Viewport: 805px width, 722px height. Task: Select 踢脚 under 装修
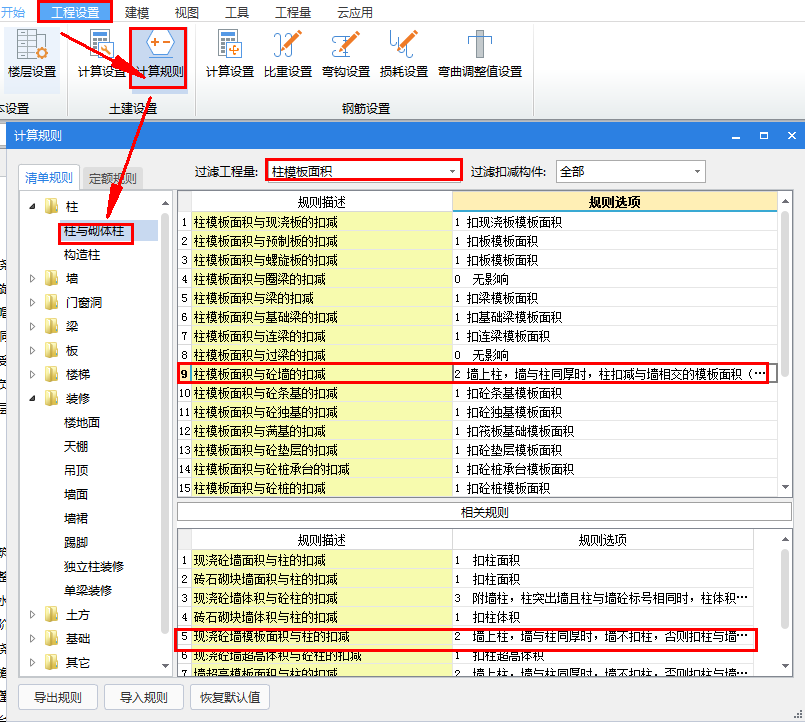tap(76, 542)
